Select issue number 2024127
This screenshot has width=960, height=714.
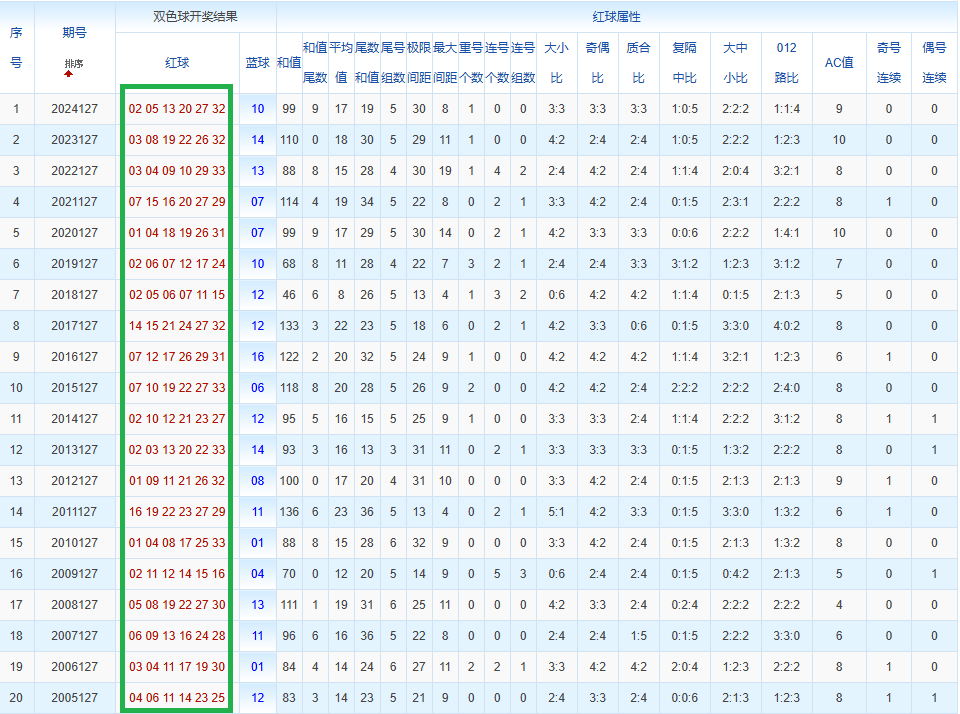click(75, 108)
